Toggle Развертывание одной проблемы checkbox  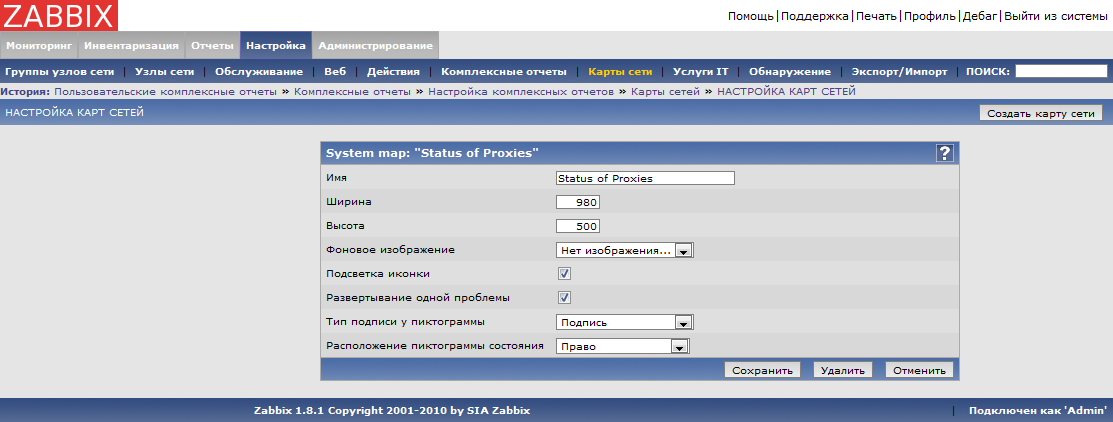(x=565, y=297)
